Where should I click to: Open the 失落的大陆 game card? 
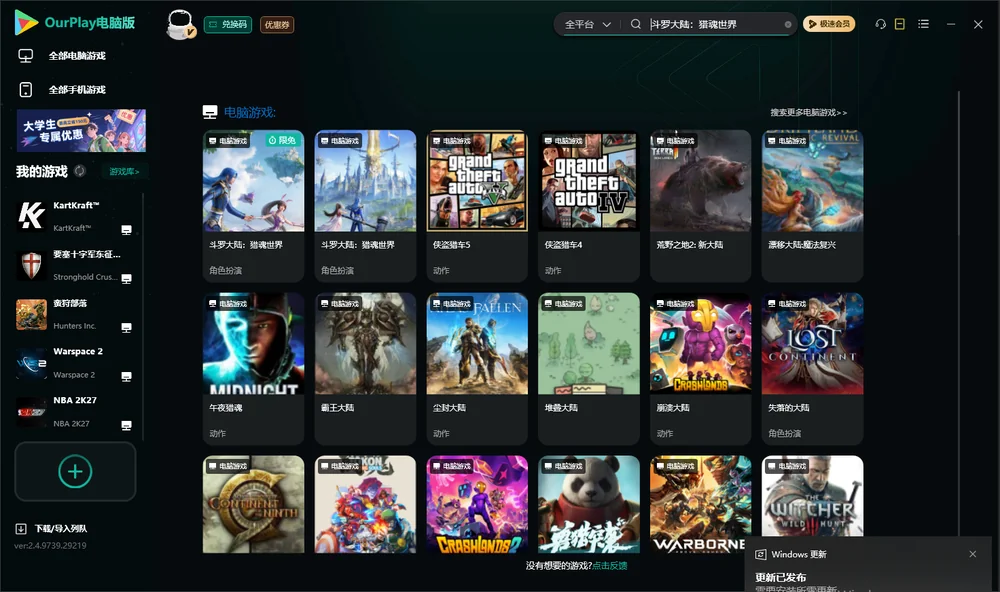click(812, 368)
